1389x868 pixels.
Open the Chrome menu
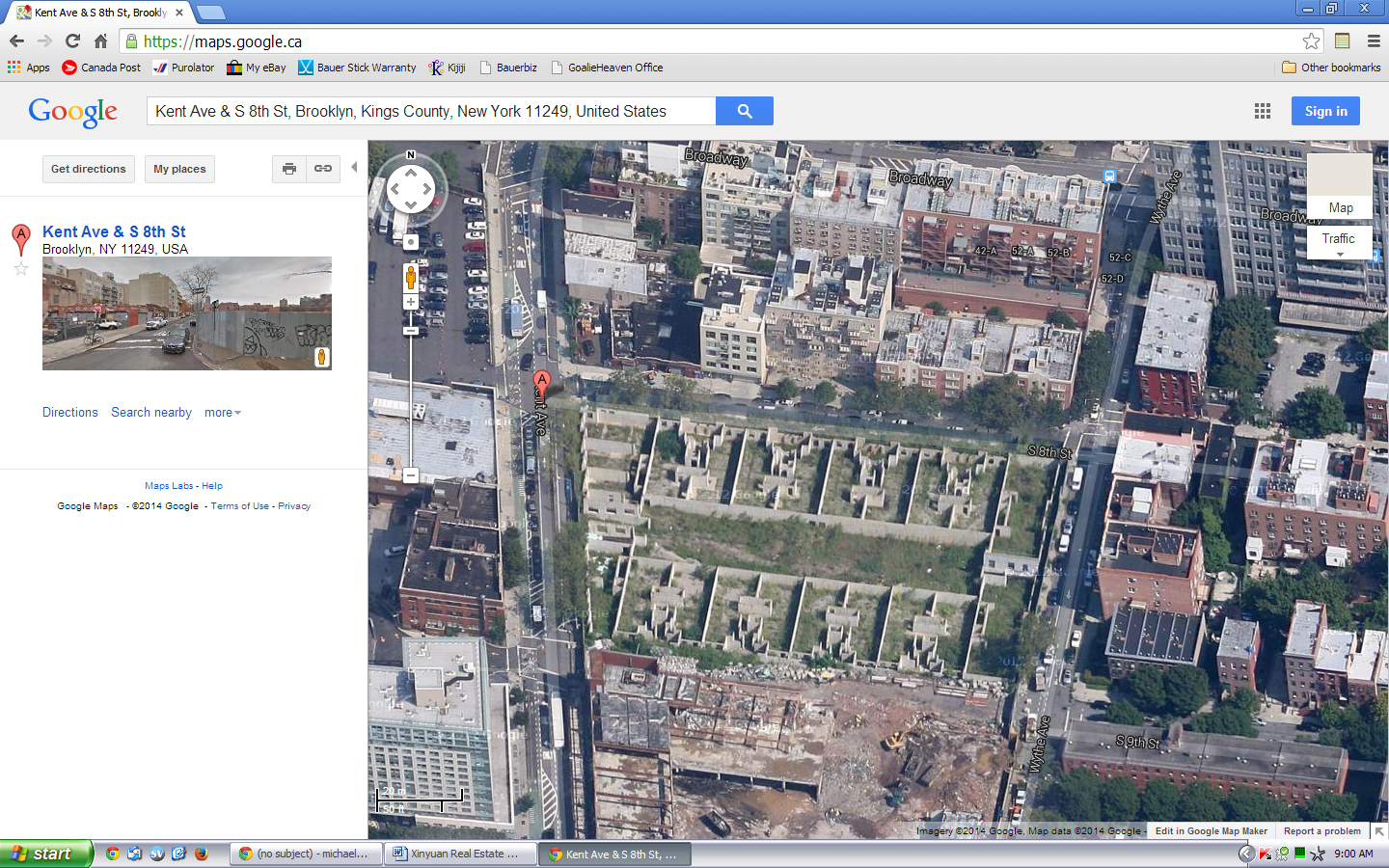(1374, 41)
